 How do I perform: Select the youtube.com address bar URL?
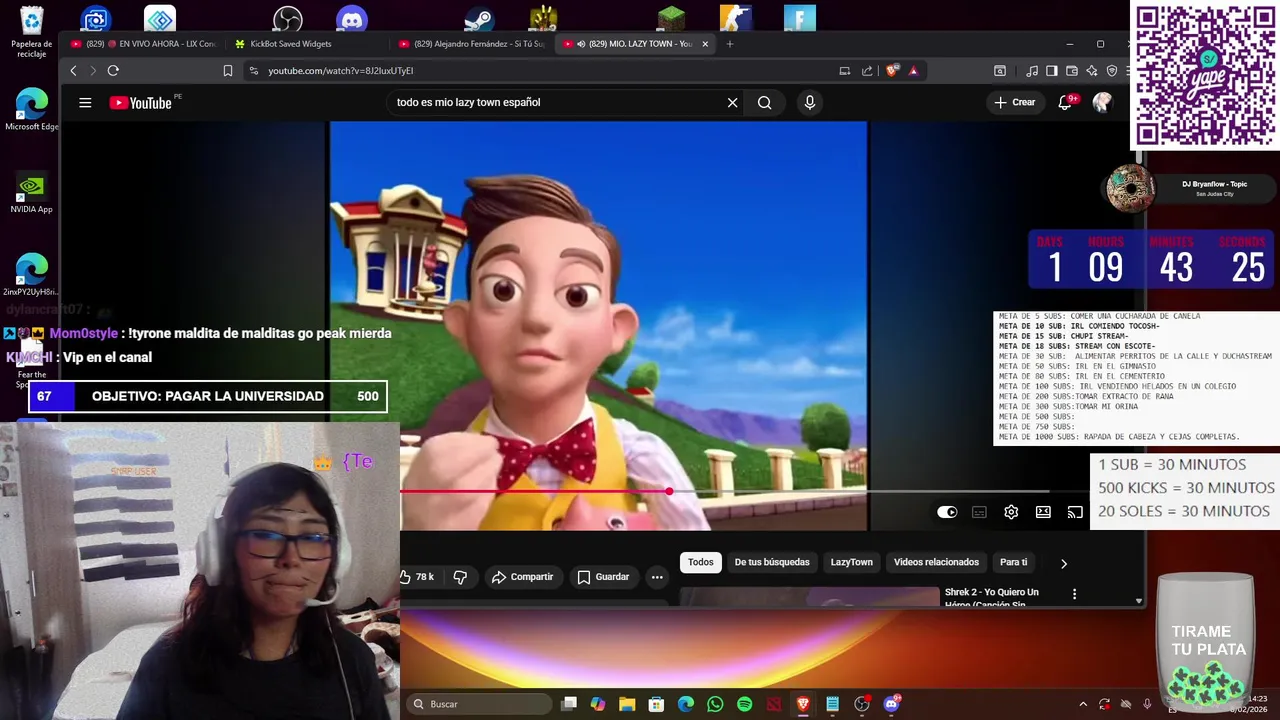tap(341, 70)
